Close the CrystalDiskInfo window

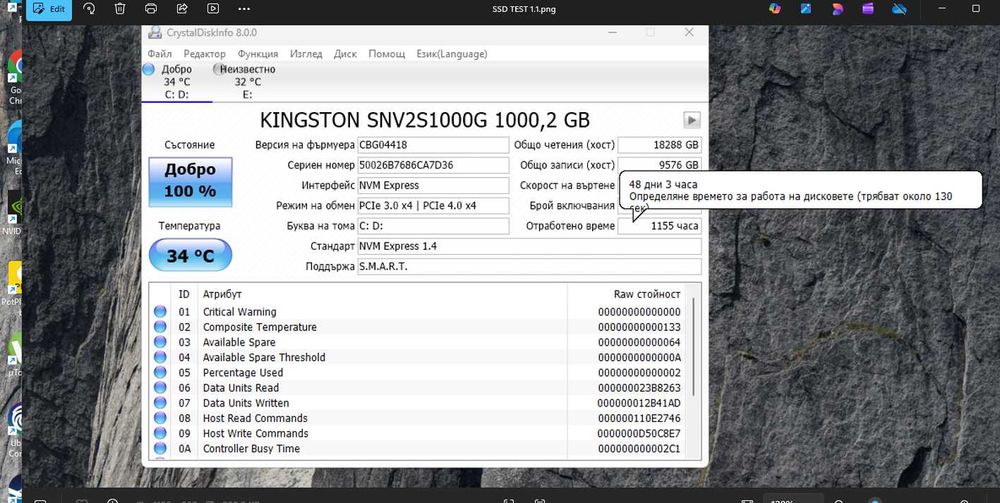click(688, 33)
